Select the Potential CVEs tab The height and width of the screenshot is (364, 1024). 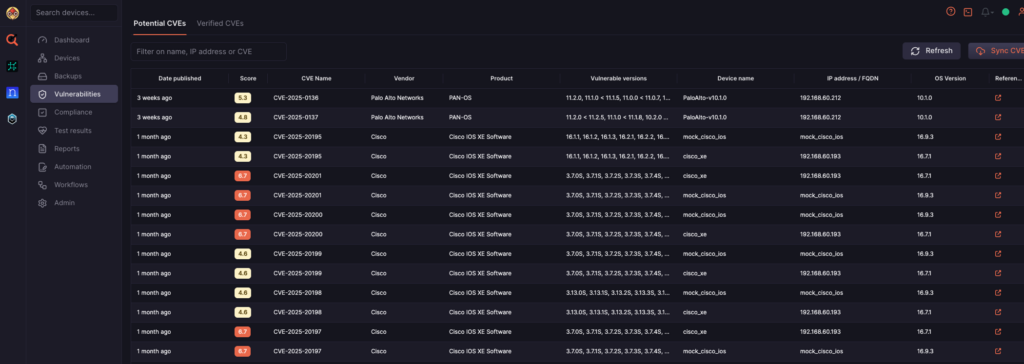click(159, 24)
